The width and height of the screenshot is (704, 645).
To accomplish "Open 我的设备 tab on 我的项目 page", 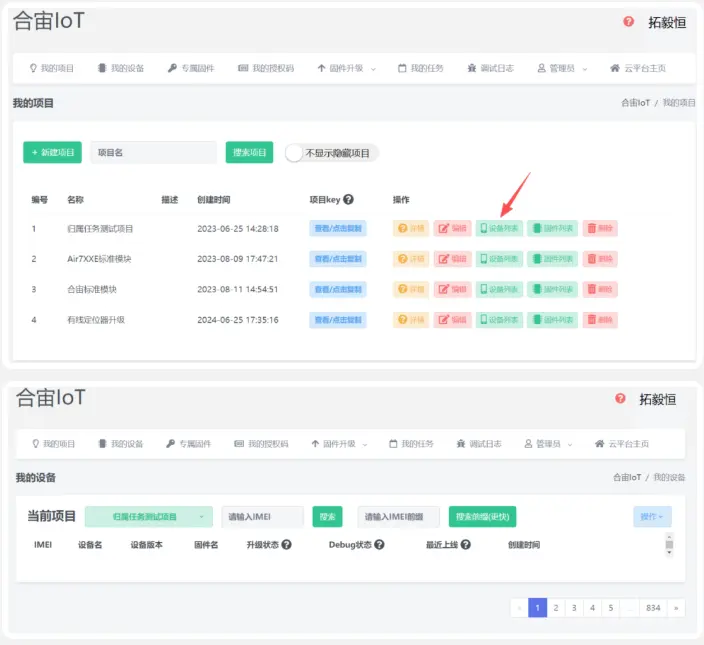I will coord(121,68).
